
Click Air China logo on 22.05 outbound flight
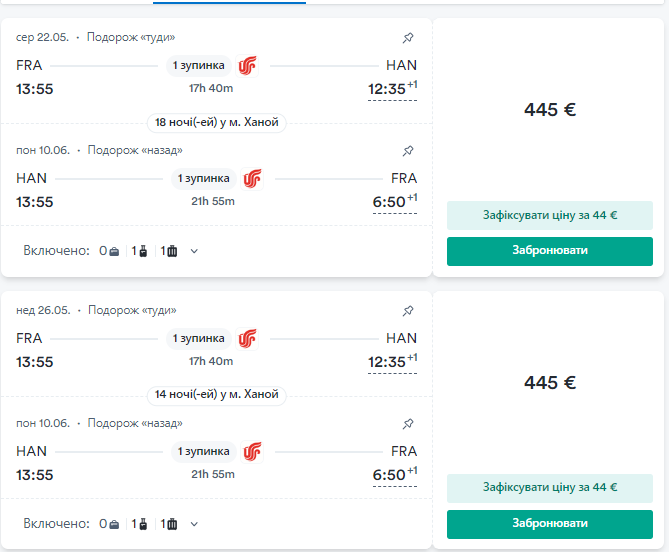247,66
